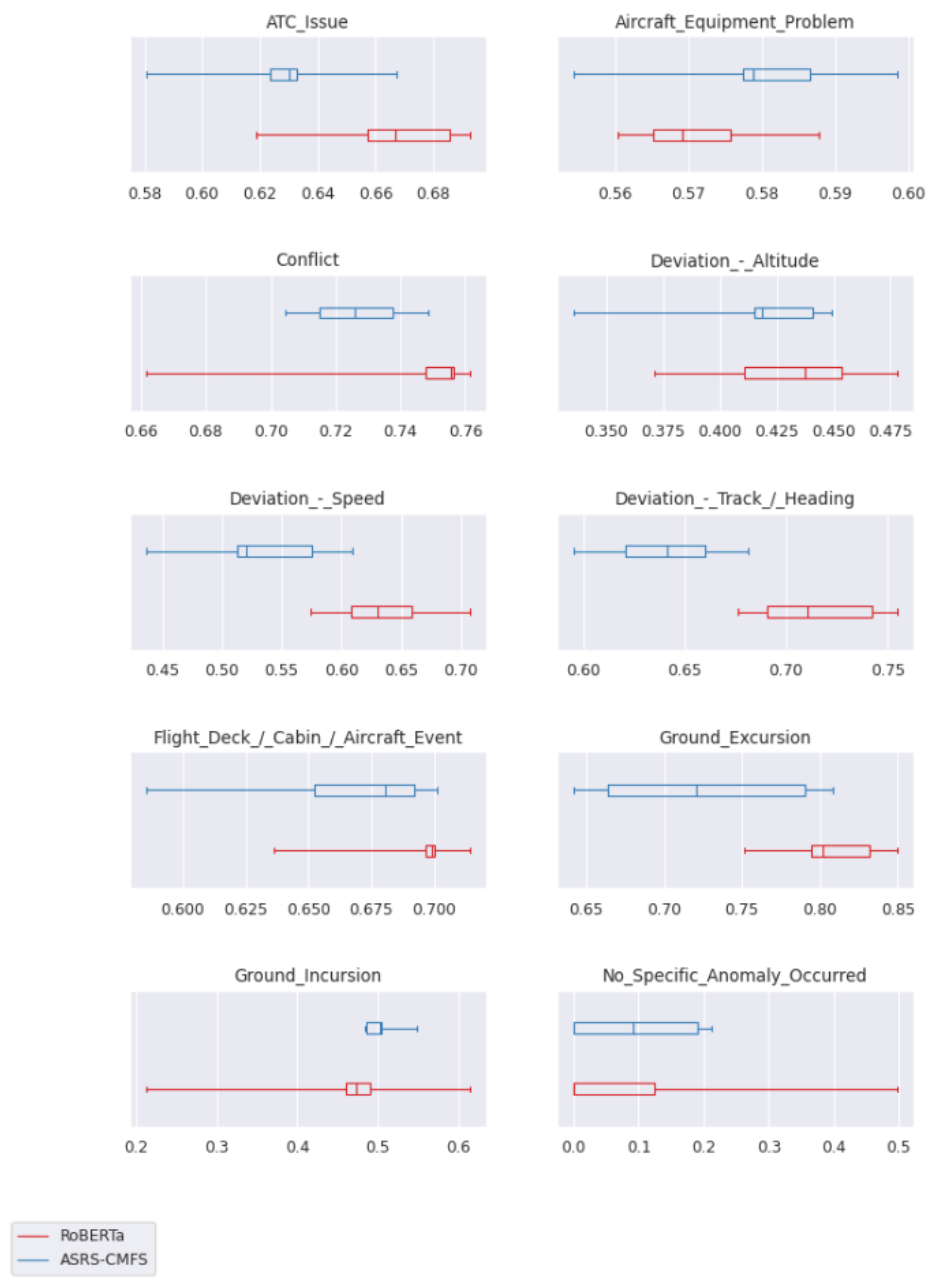Select the Deviation_-_Speed subplot title

[307, 498]
